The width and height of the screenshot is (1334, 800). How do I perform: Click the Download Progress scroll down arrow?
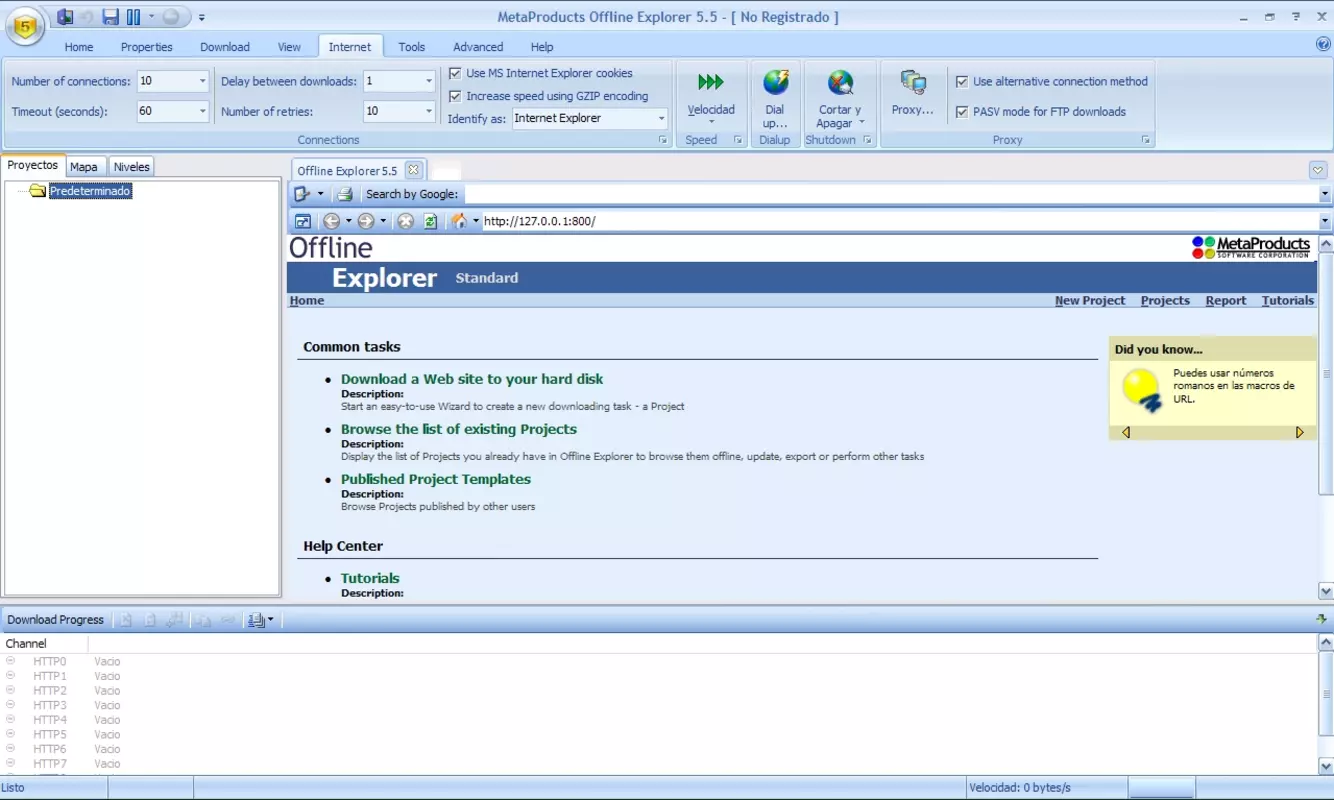click(1326, 766)
